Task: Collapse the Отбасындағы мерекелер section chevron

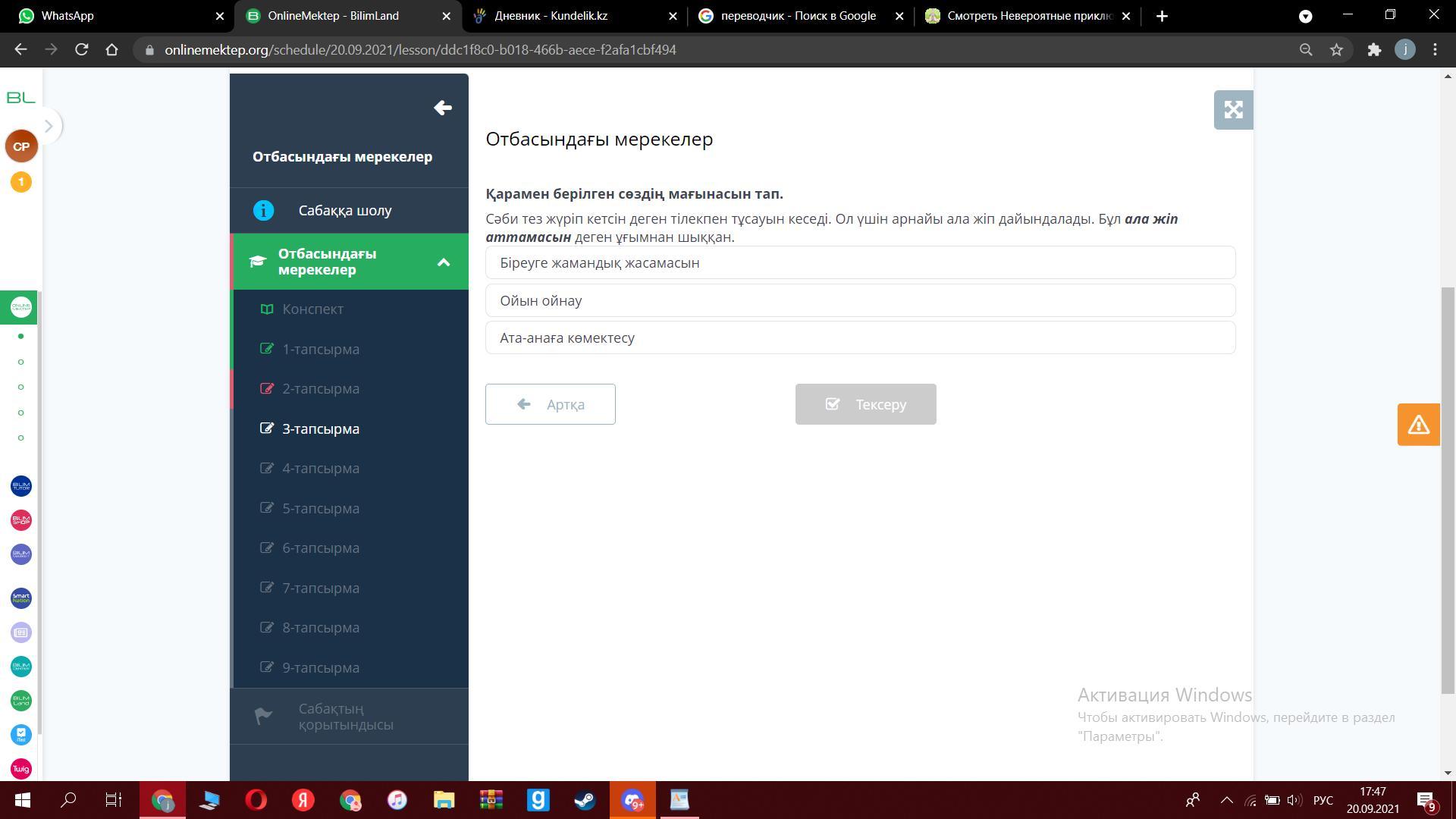Action: tap(444, 262)
